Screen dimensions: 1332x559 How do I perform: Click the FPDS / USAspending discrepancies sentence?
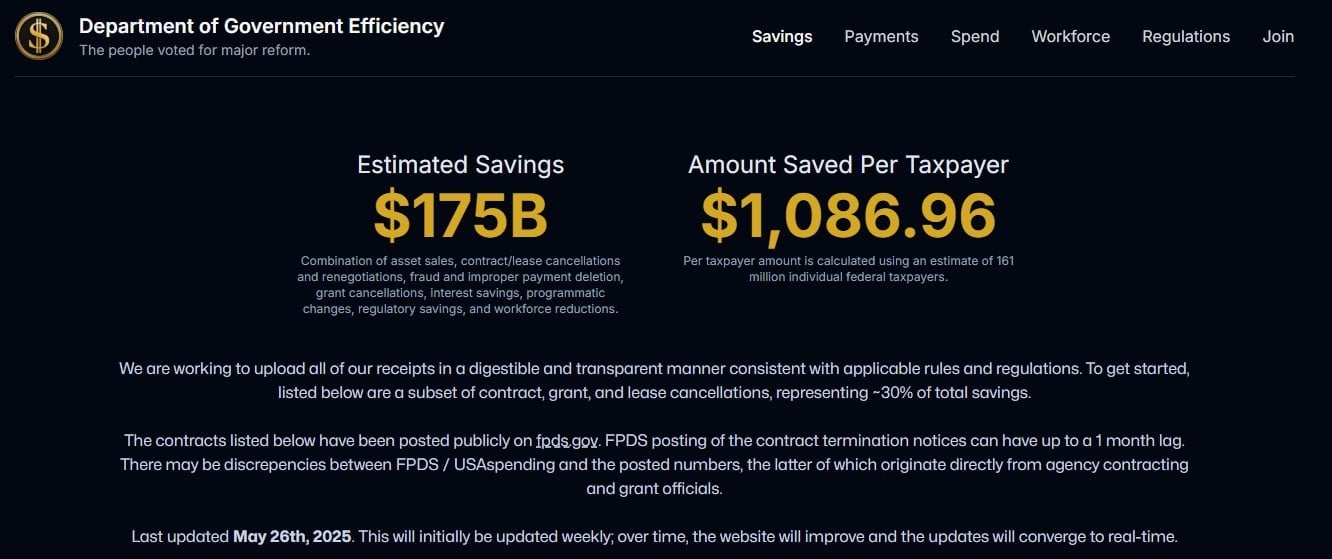point(654,476)
